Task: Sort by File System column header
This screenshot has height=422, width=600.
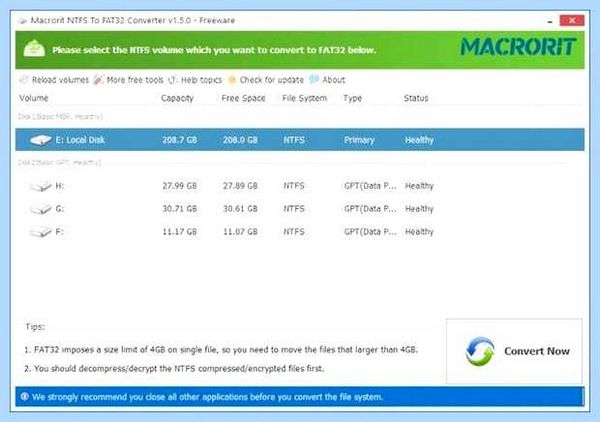Action: [305, 98]
